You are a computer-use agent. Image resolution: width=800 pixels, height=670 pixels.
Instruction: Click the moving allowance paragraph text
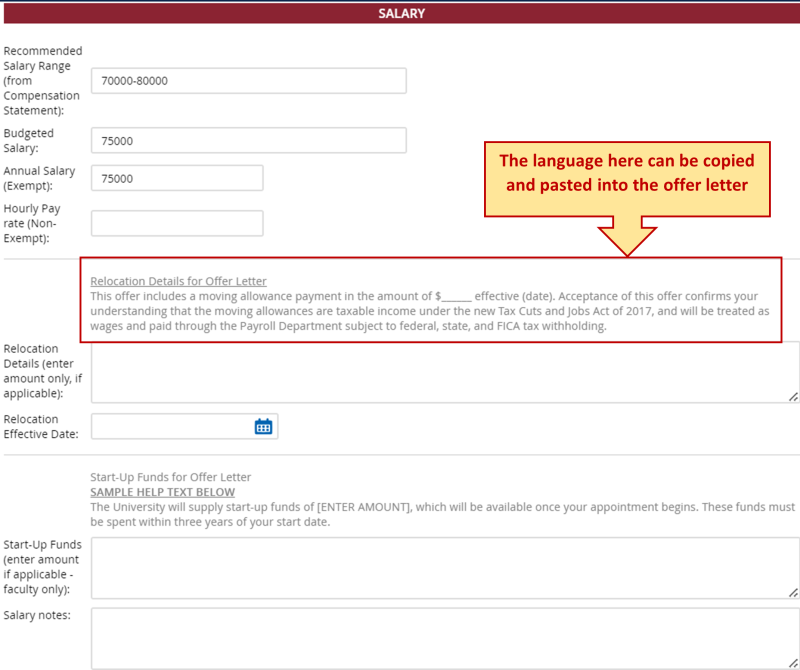click(x=430, y=311)
